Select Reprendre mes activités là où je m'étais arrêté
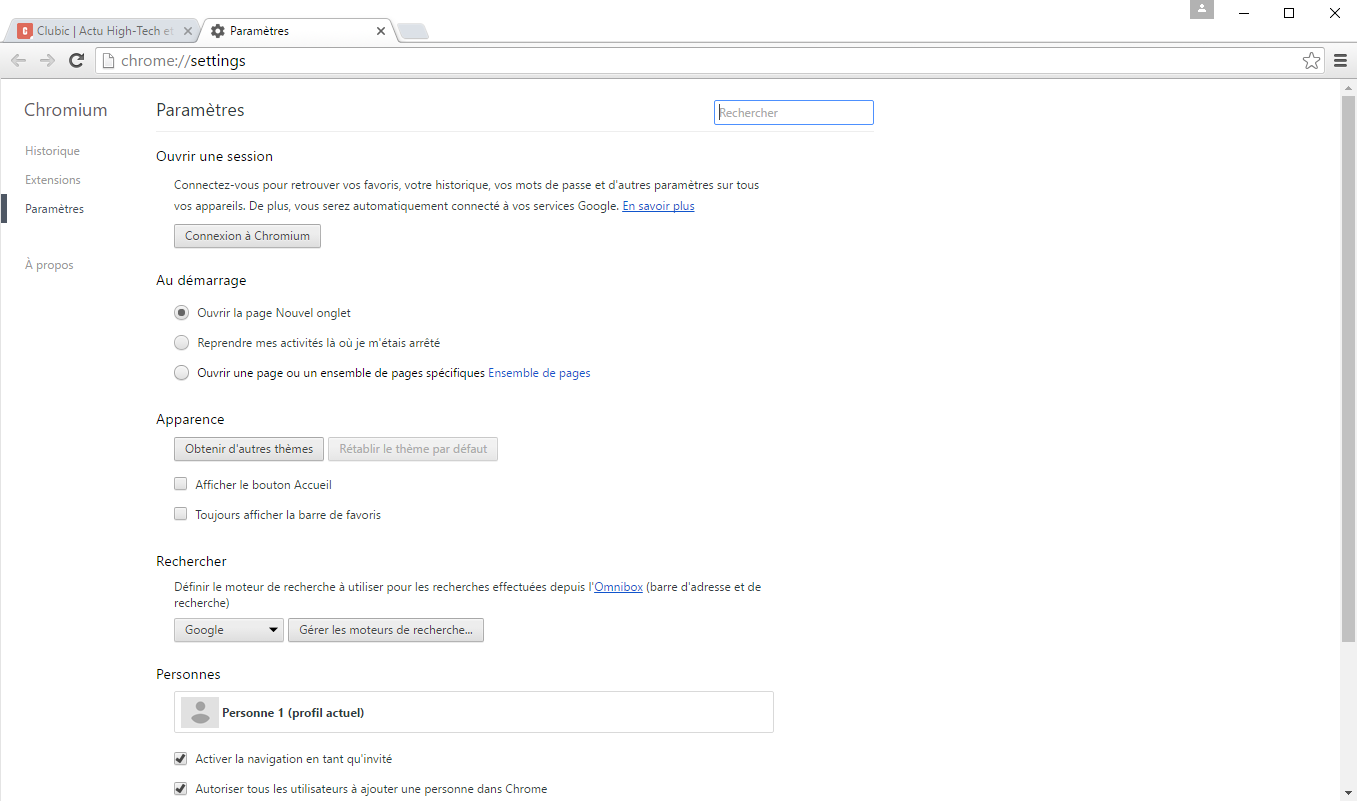1357x801 pixels. click(x=181, y=342)
